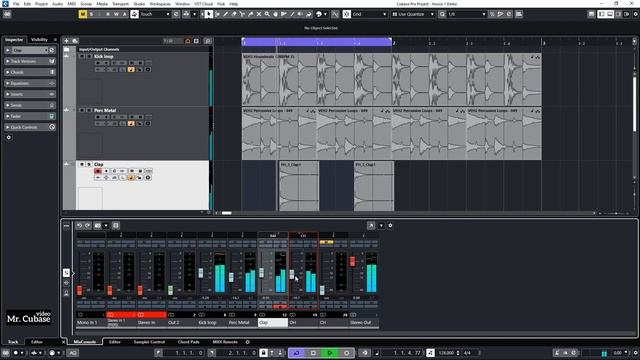Select the Zoom magnifier tool

tap(267, 14)
